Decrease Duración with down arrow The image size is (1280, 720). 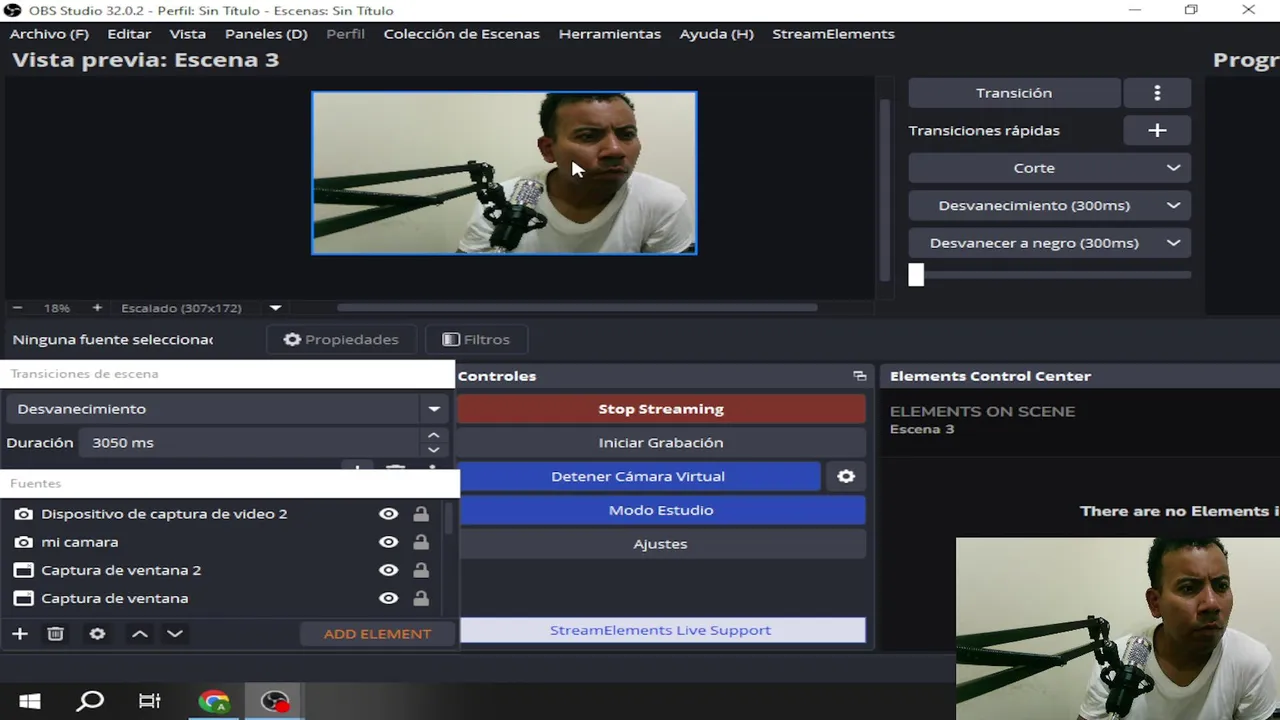433,450
